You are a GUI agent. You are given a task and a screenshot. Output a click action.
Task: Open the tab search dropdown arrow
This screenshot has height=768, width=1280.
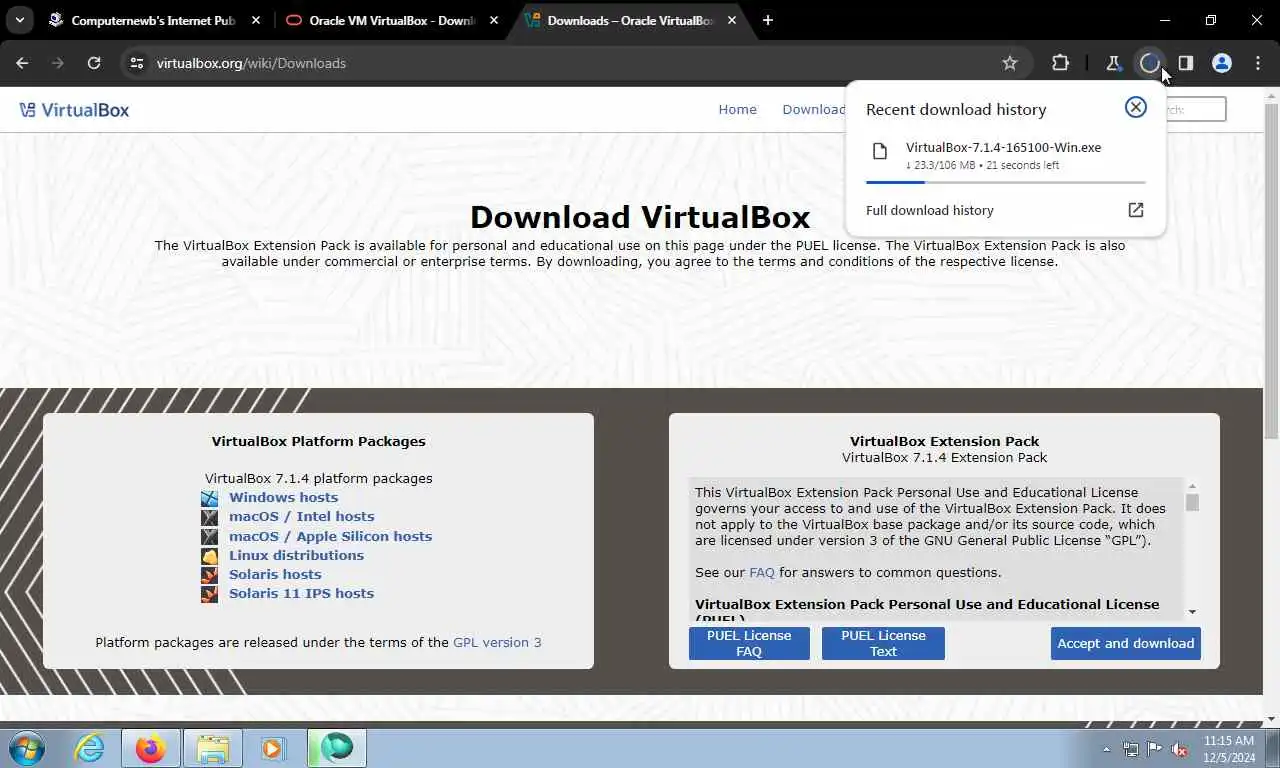(x=19, y=20)
